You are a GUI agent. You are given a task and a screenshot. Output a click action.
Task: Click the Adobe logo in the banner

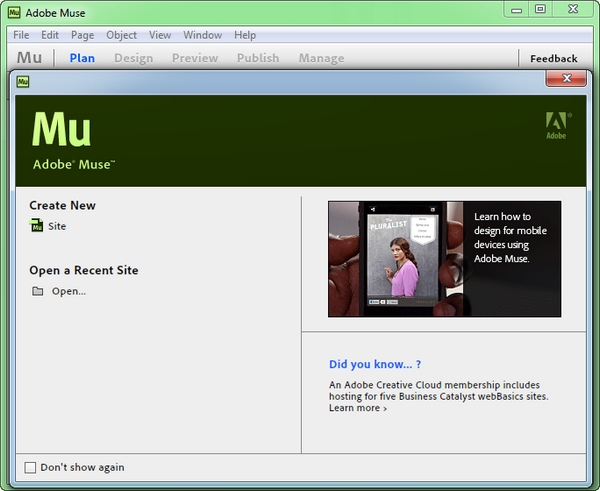click(x=558, y=128)
